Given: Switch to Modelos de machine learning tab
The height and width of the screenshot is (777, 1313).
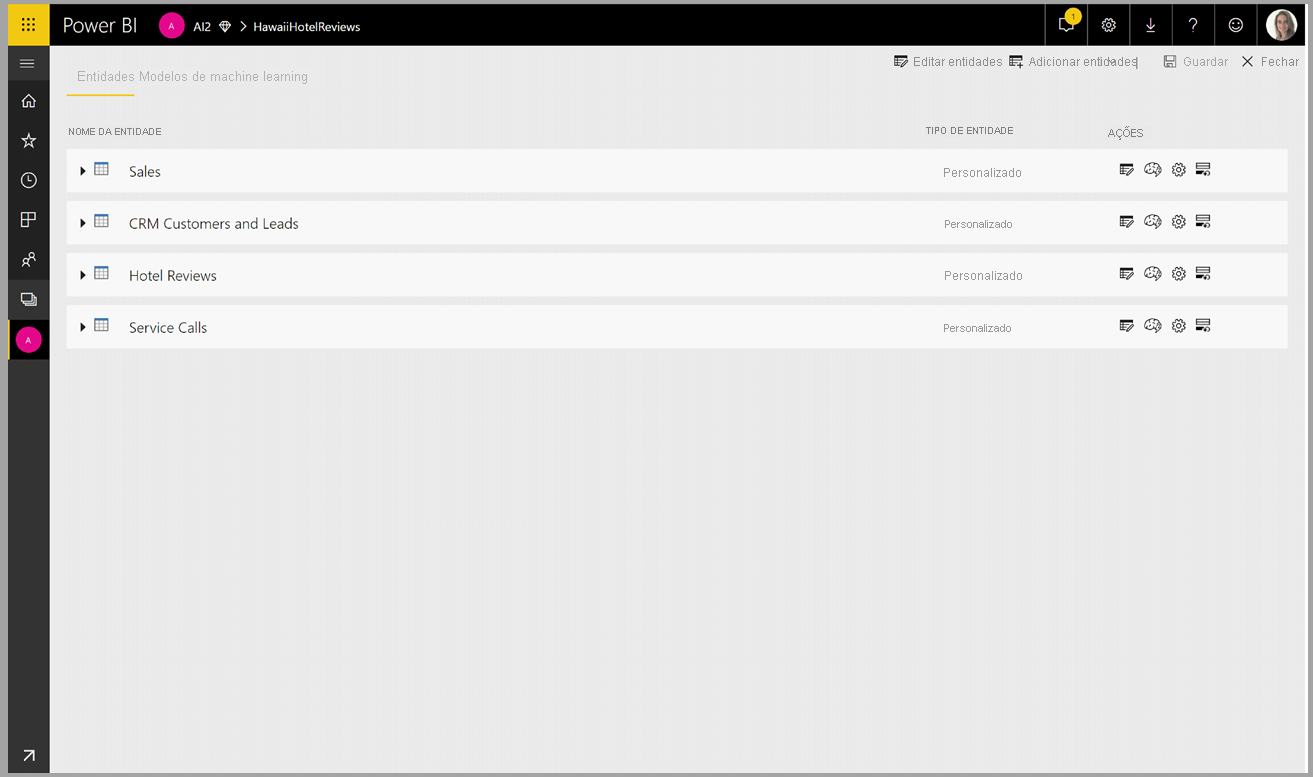Looking at the screenshot, I should point(223,77).
